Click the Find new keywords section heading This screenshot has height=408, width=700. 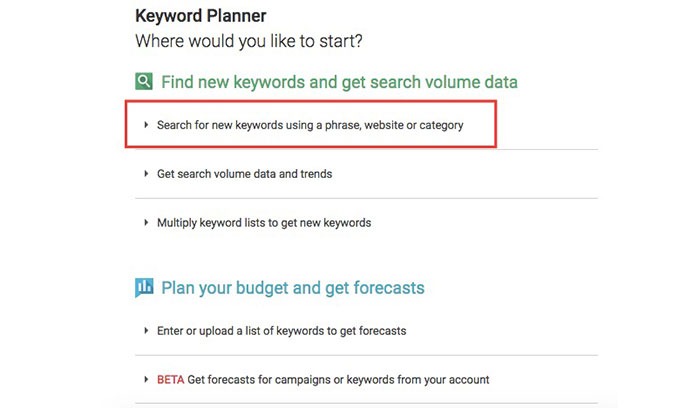[x=339, y=82]
